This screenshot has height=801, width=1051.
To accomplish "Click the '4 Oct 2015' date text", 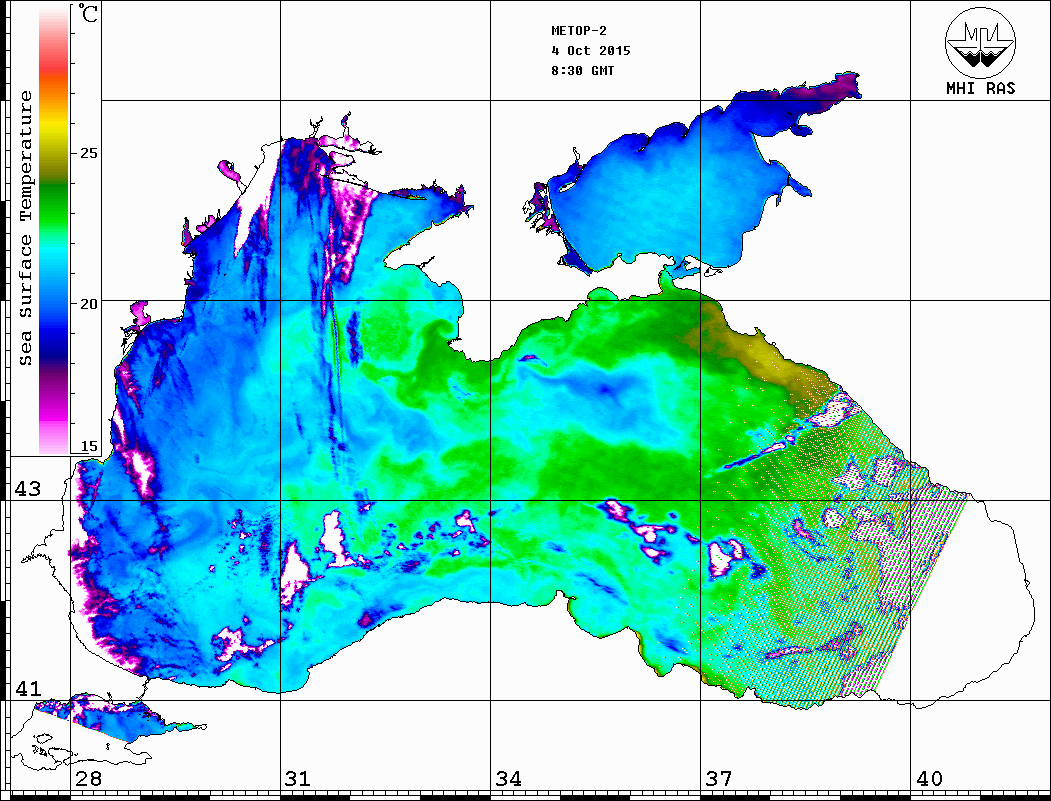I will point(591,51).
